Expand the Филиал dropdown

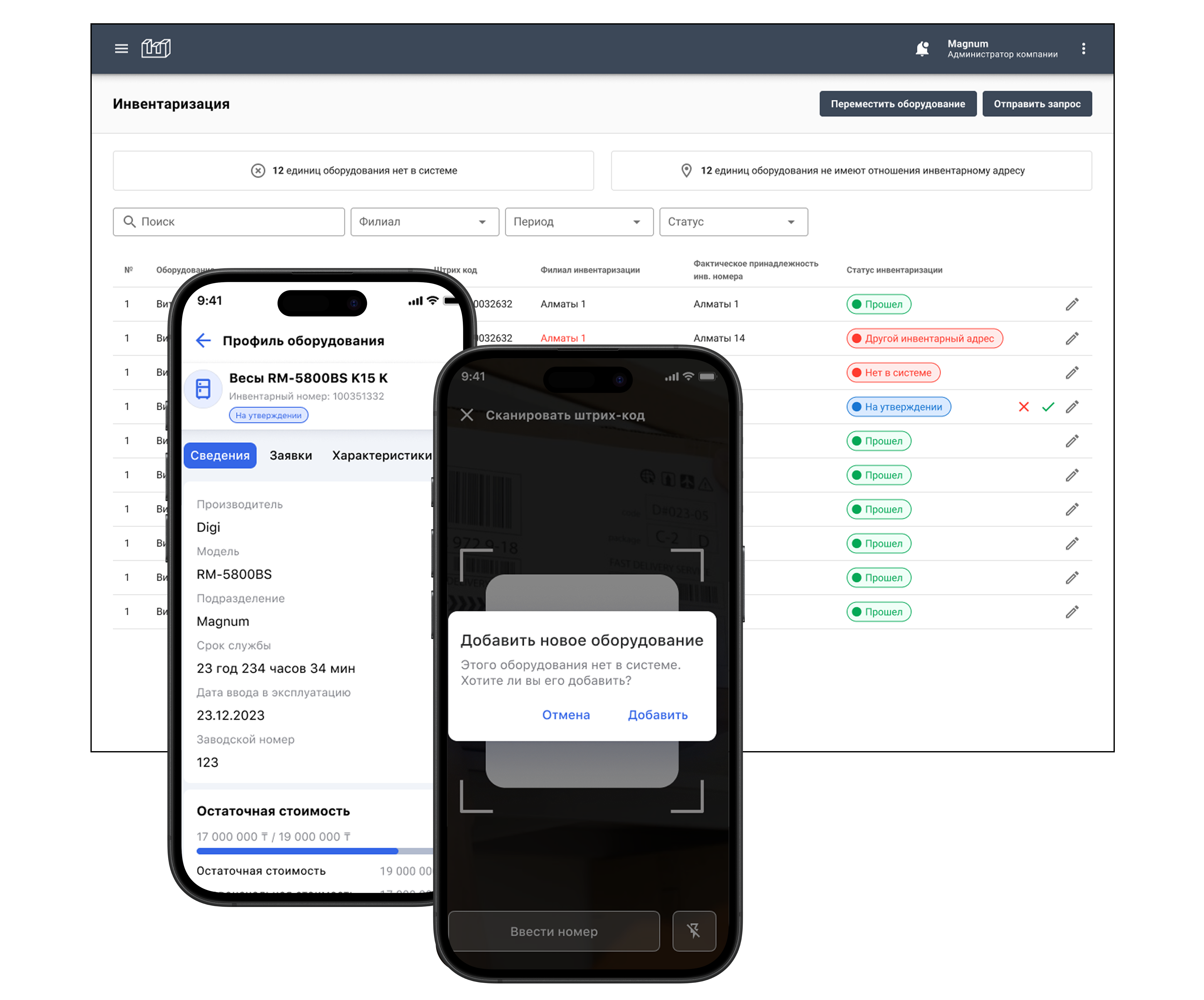click(424, 222)
